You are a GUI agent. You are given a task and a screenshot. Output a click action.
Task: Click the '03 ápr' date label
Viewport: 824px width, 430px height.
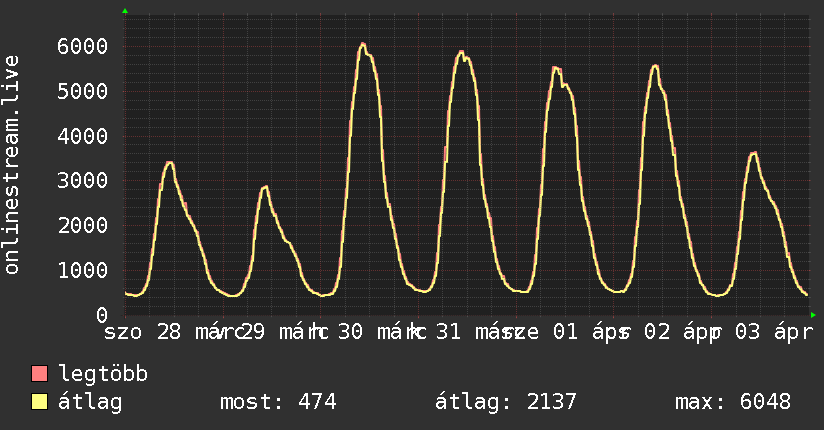774,332
